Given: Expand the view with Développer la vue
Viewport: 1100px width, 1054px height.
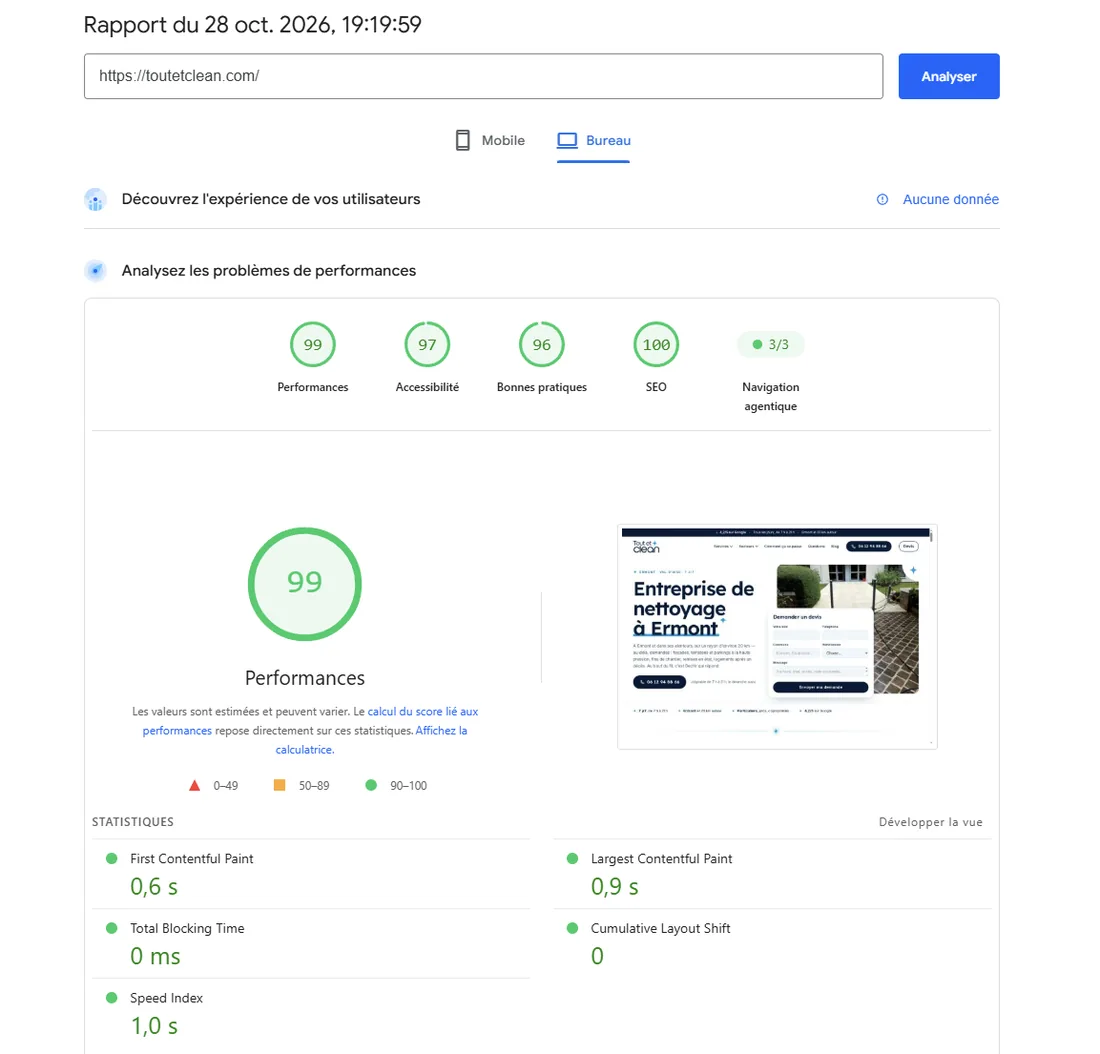Looking at the screenshot, I should [930, 822].
